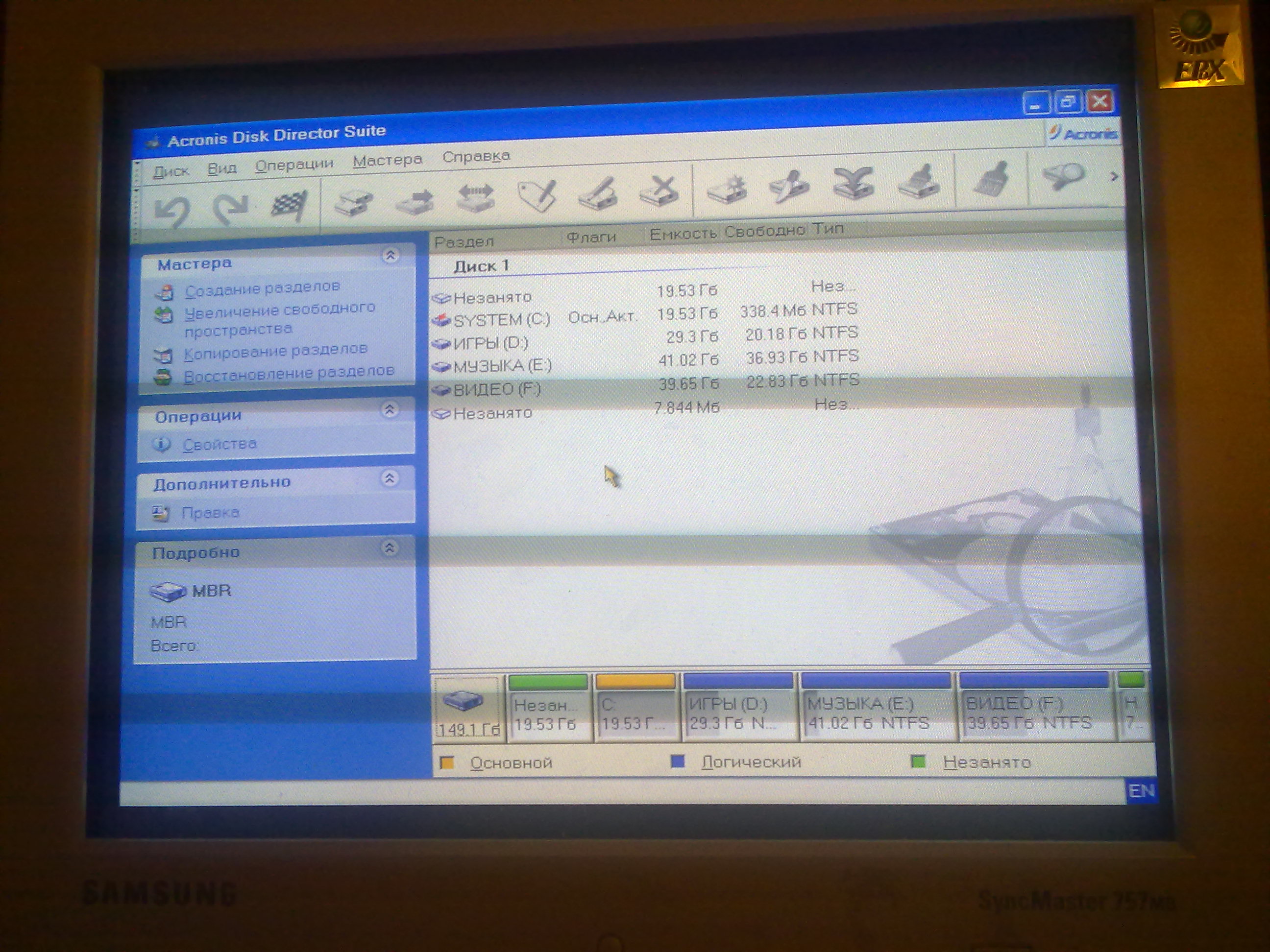This screenshot has height=952, width=1270.
Task: Click the Split partition knife icon
Action: tap(790, 186)
